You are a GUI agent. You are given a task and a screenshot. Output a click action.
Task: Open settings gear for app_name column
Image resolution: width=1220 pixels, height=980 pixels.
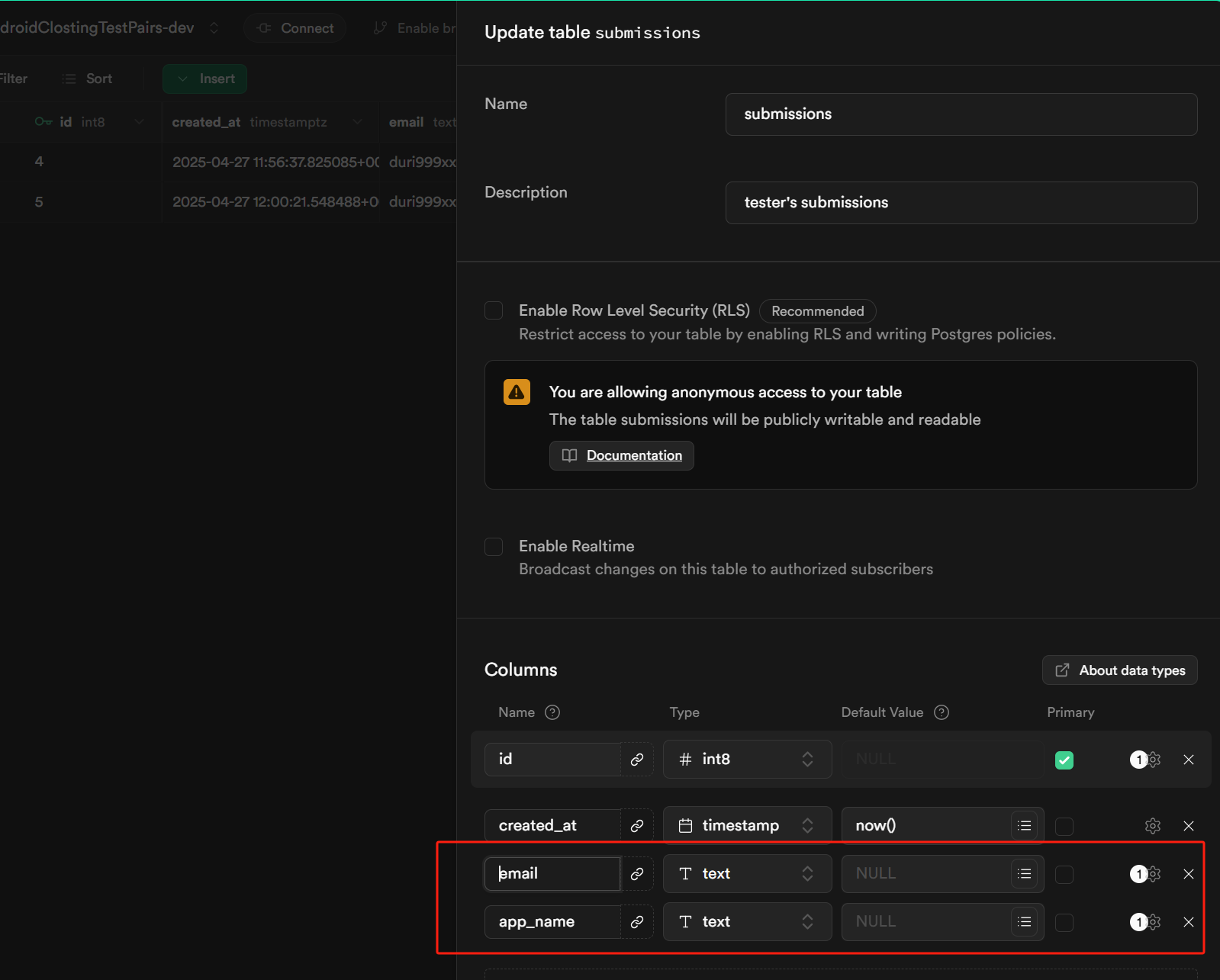1154,922
